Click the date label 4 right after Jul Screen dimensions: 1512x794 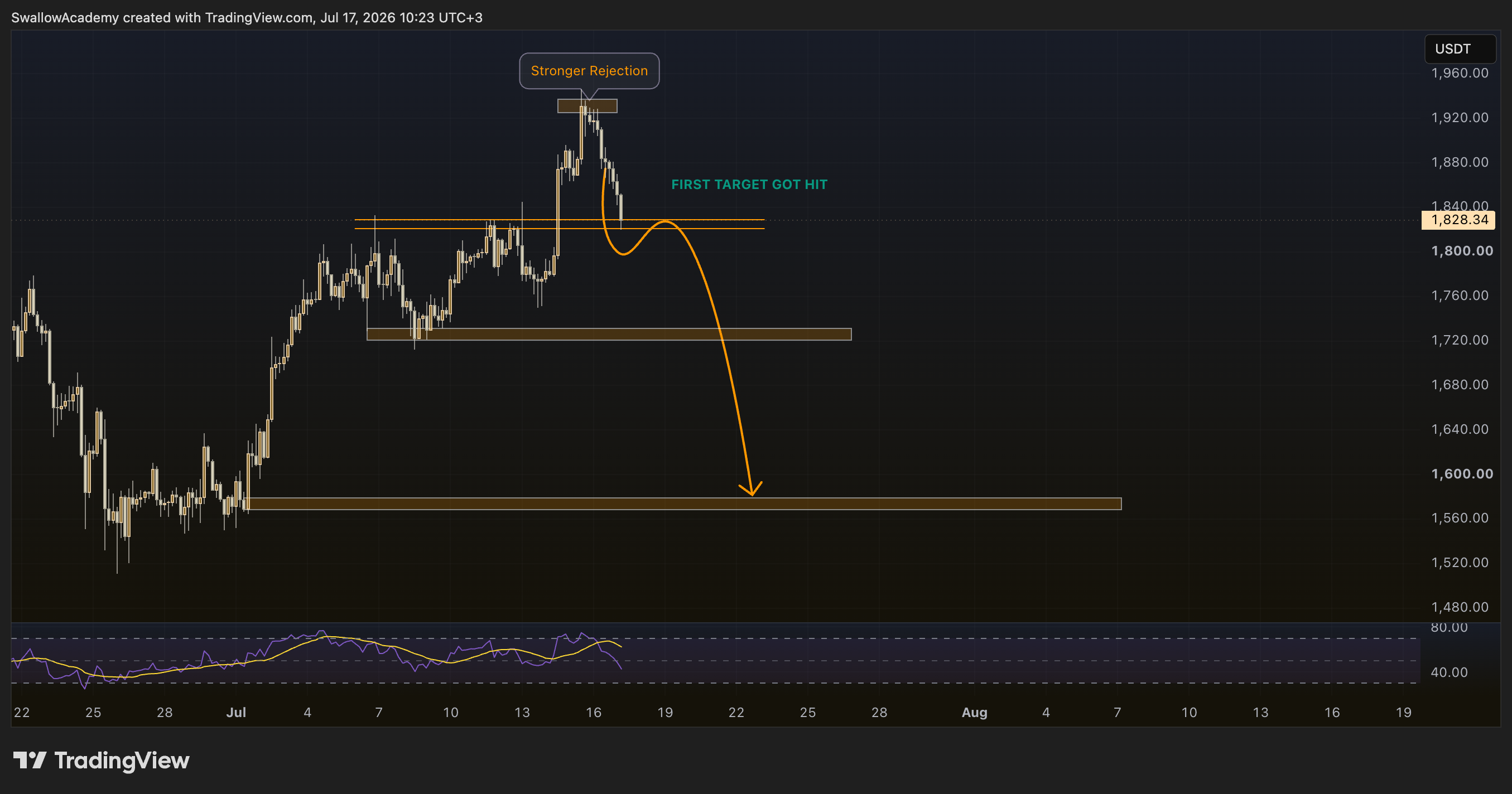(307, 713)
